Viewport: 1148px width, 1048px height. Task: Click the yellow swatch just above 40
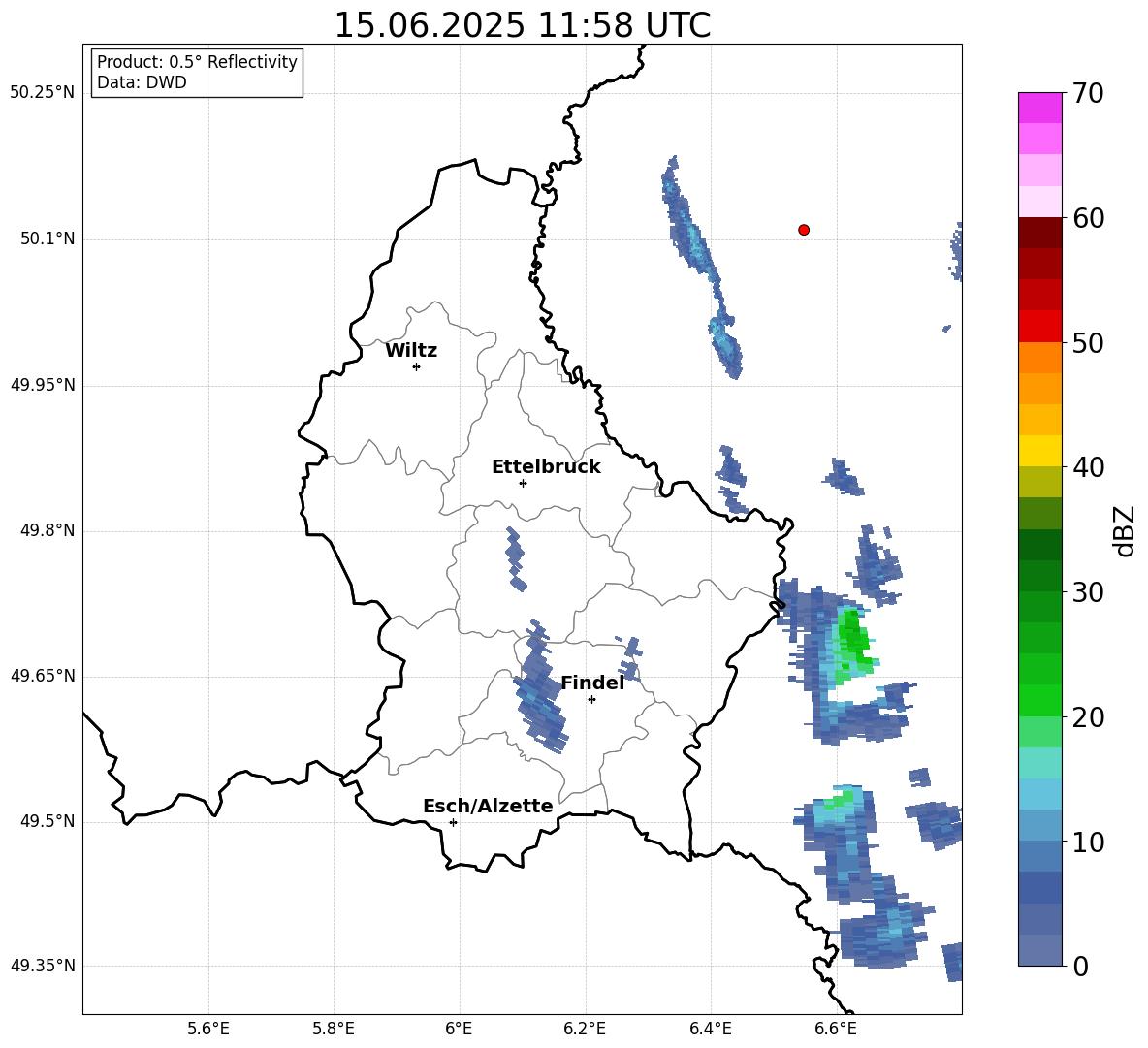1039,451
